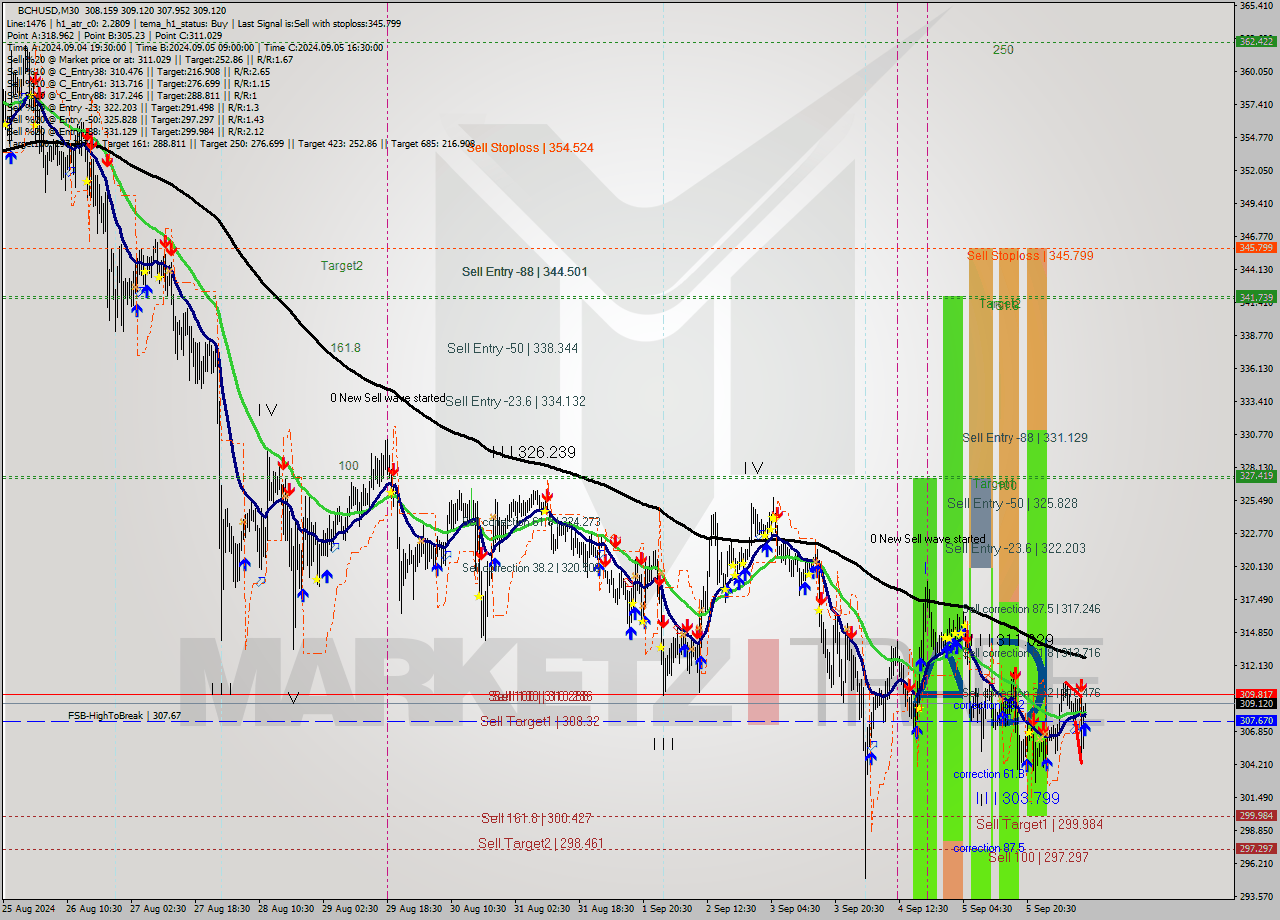
Task: Select 'Sell Entry -50 | 338.344' label
Action: point(512,349)
